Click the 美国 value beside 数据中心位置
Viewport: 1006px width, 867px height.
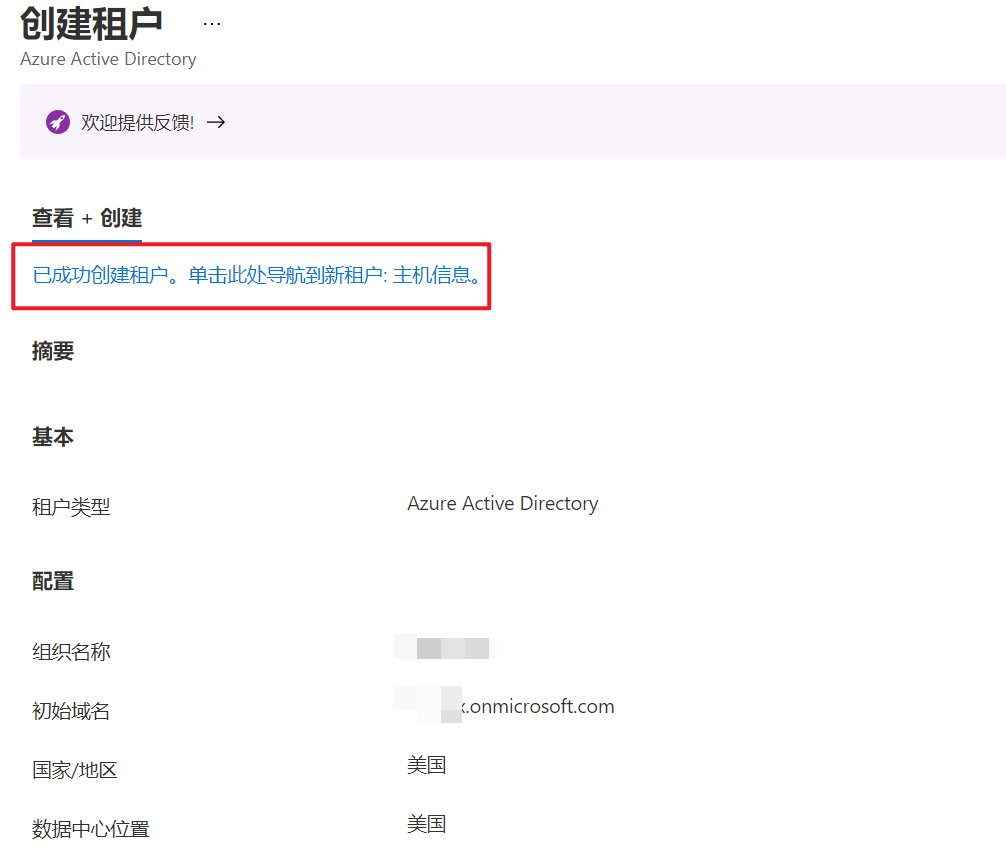click(426, 824)
